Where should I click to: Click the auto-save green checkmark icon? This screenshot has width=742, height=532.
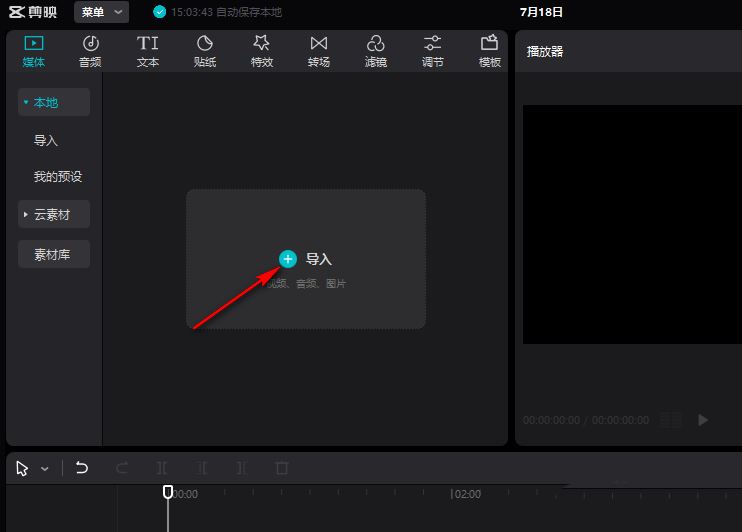pos(159,12)
